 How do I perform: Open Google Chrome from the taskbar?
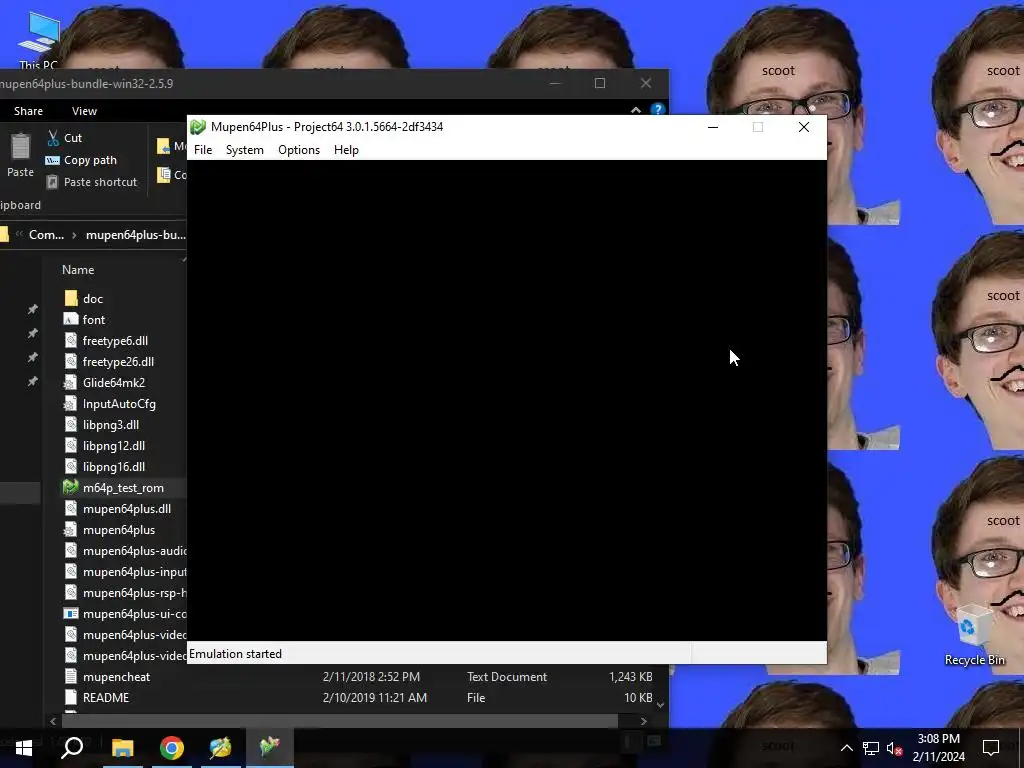tap(172, 748)
